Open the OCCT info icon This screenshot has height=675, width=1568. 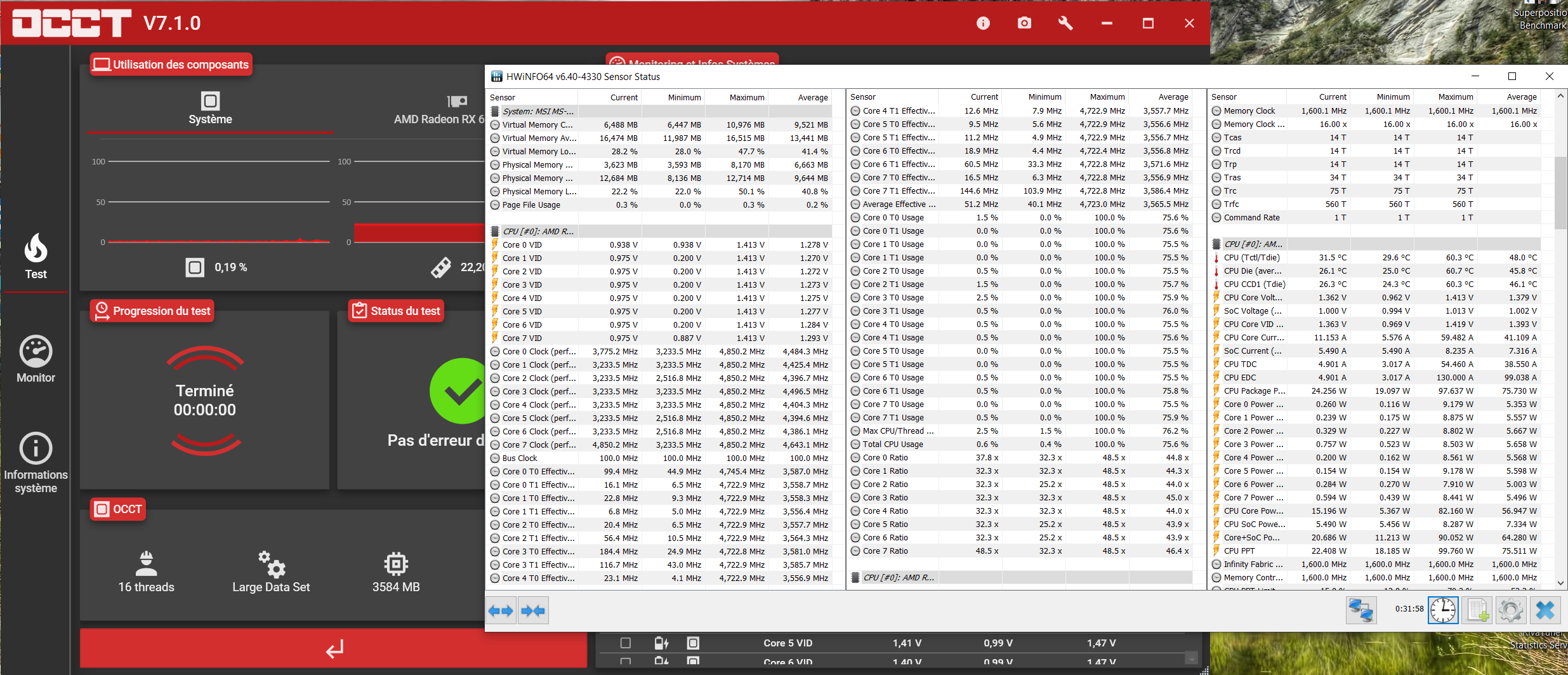click(983, 23)
